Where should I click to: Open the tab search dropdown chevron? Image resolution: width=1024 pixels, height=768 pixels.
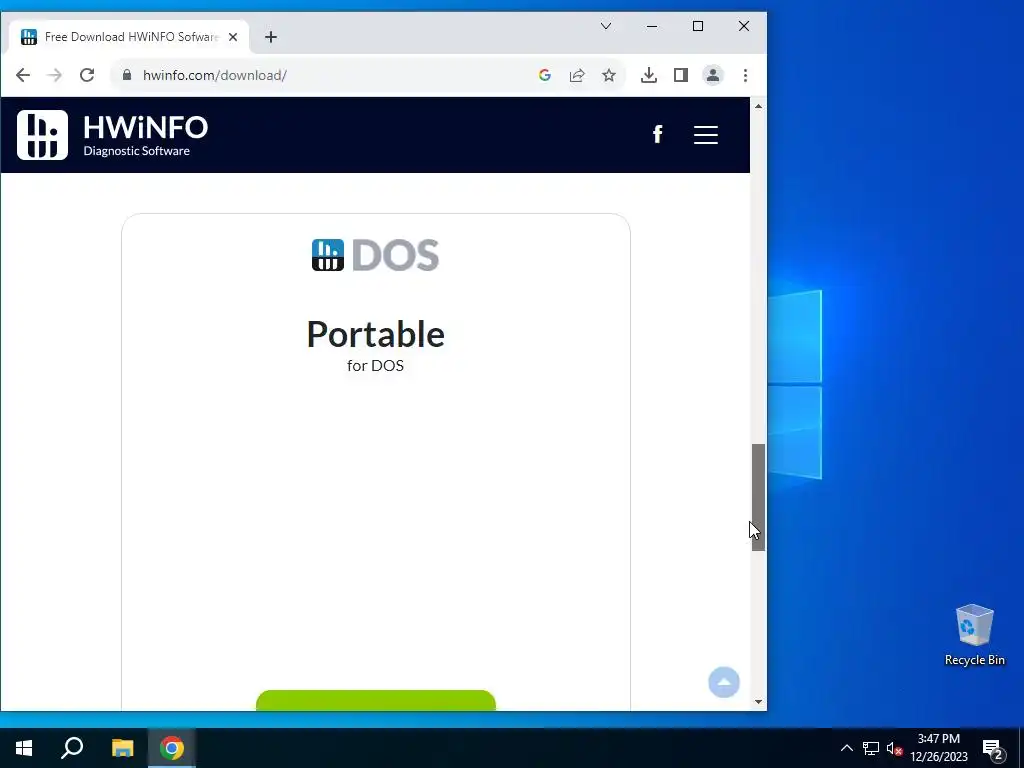[x=606, y=26]
